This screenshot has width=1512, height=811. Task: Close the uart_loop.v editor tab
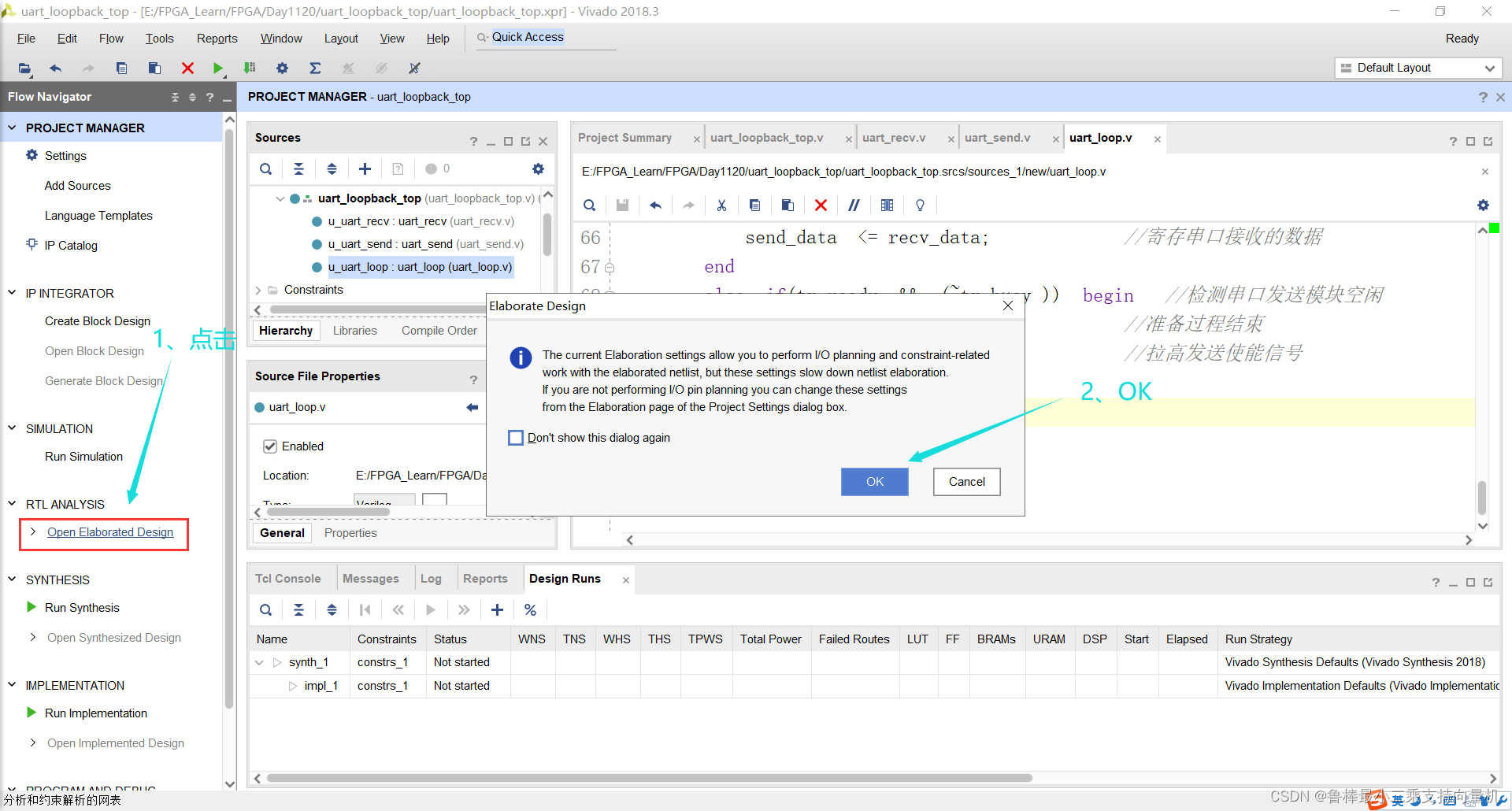[x=1157, y=139]
